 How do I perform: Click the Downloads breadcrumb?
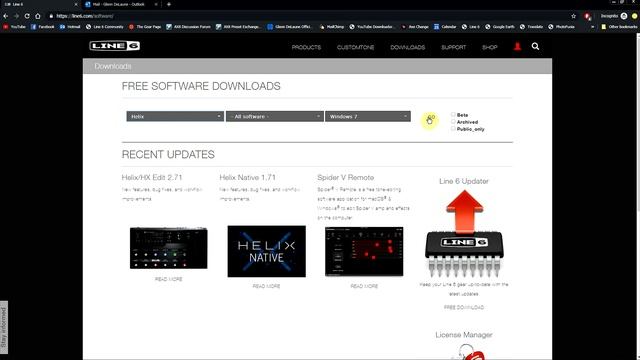tap(113, 66)
